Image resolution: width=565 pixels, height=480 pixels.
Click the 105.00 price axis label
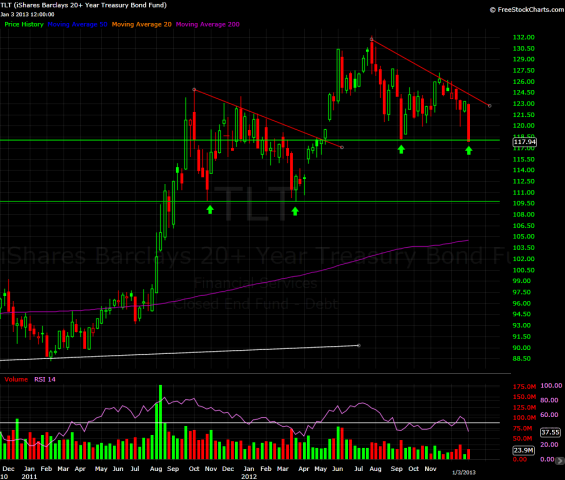(524, 236)
